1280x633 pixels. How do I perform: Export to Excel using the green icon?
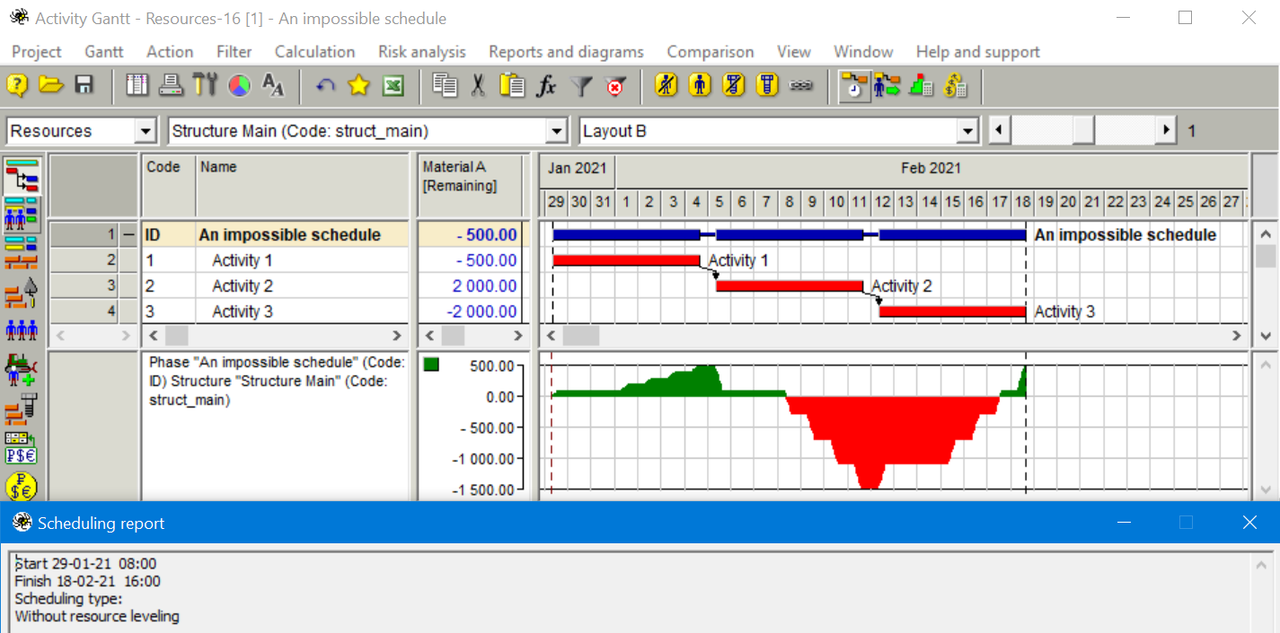pos(393,86)
